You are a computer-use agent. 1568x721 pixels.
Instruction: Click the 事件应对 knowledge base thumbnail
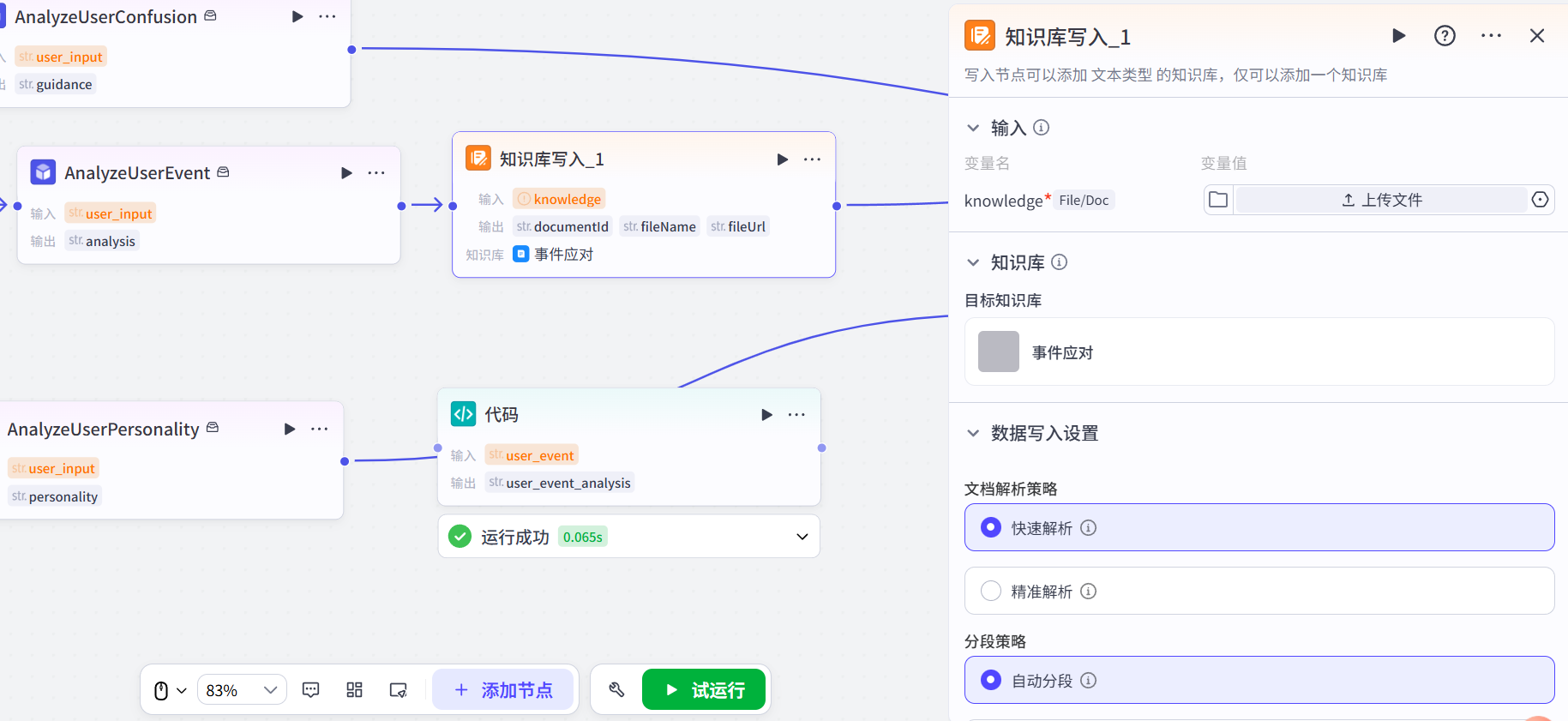point(999,351)
